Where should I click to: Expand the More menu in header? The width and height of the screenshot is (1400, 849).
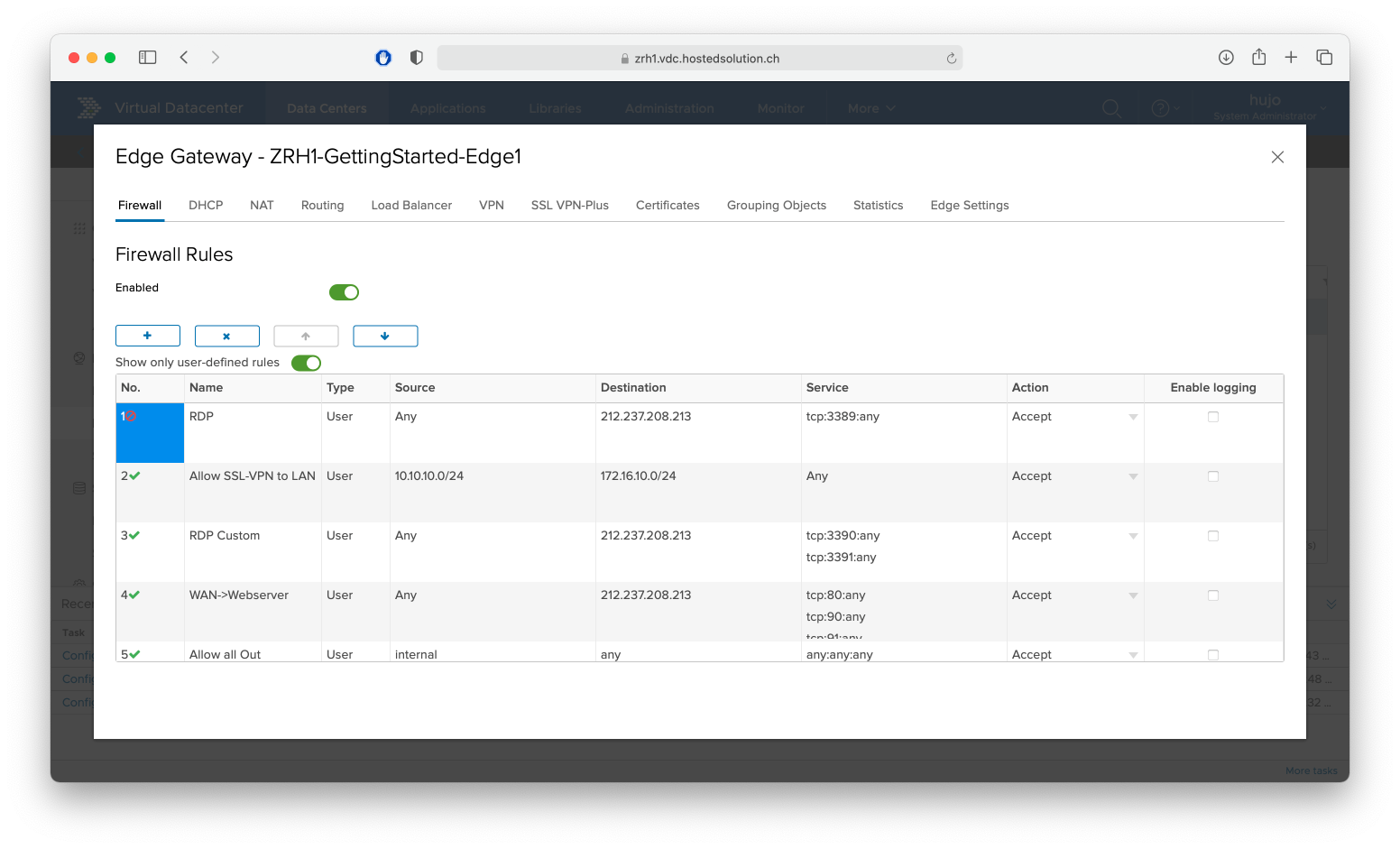click(871, 108)
